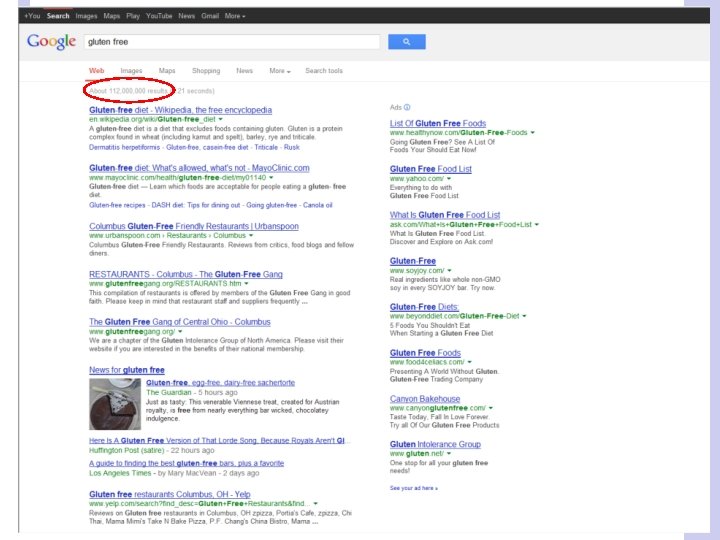Open the +You link in top bar
This screenshot has width=720, height=540.
[x=32, y=16]
